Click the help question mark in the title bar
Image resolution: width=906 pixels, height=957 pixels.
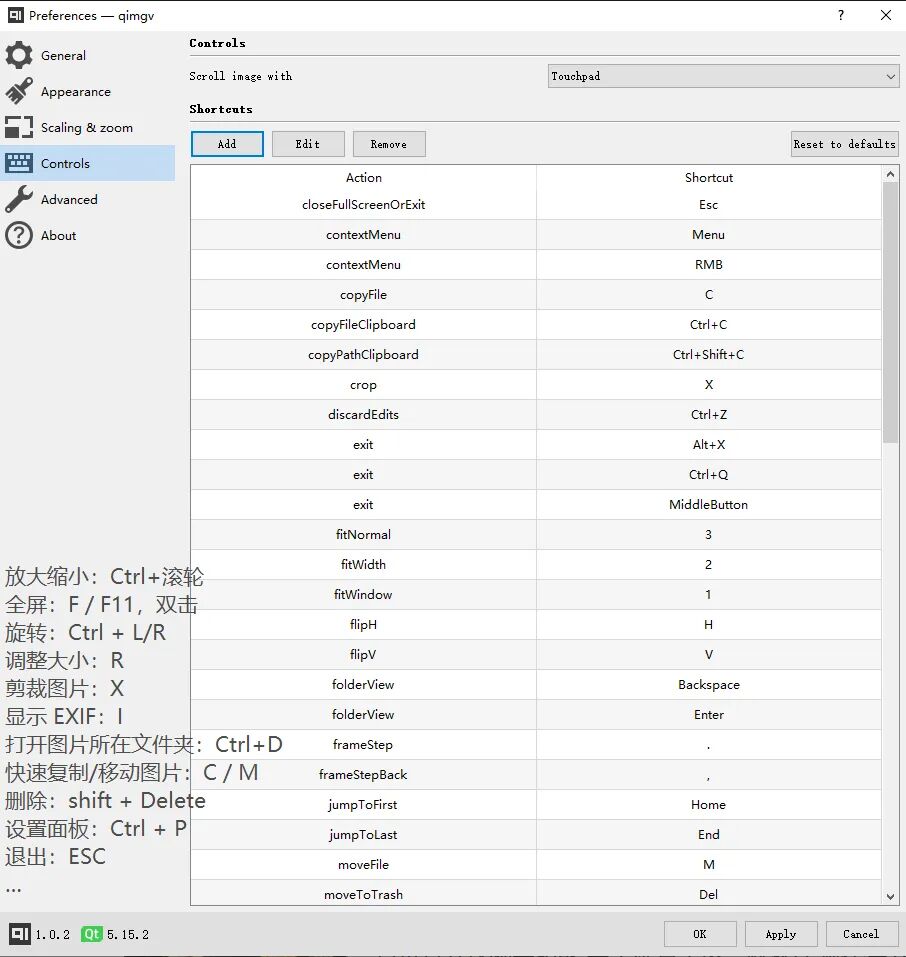[841, 15]
